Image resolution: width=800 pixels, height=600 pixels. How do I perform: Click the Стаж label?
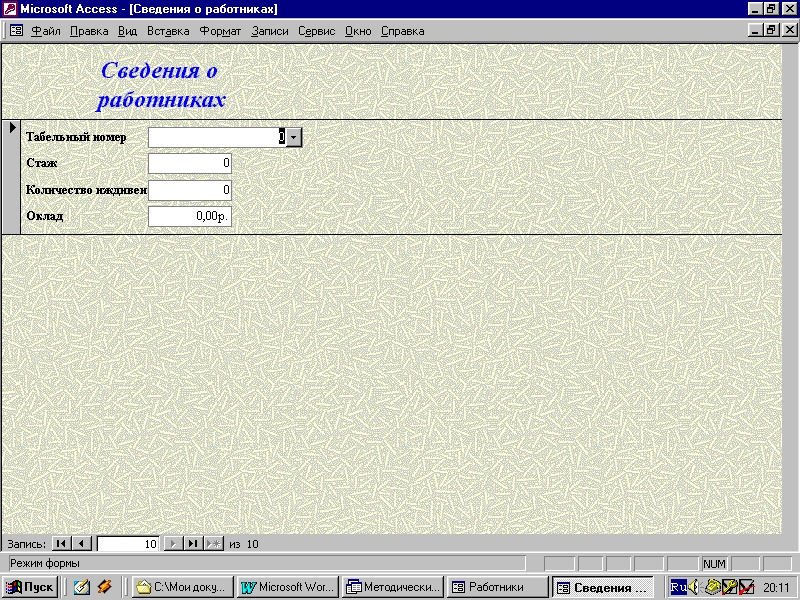[42, 163]
